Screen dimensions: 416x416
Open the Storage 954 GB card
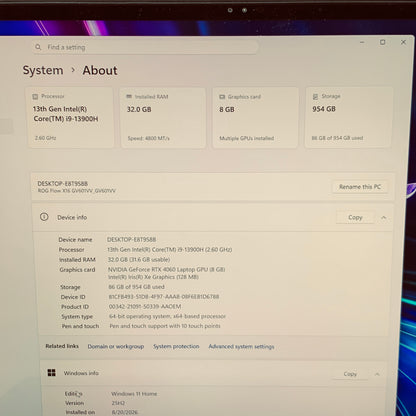tap(348, 117)
